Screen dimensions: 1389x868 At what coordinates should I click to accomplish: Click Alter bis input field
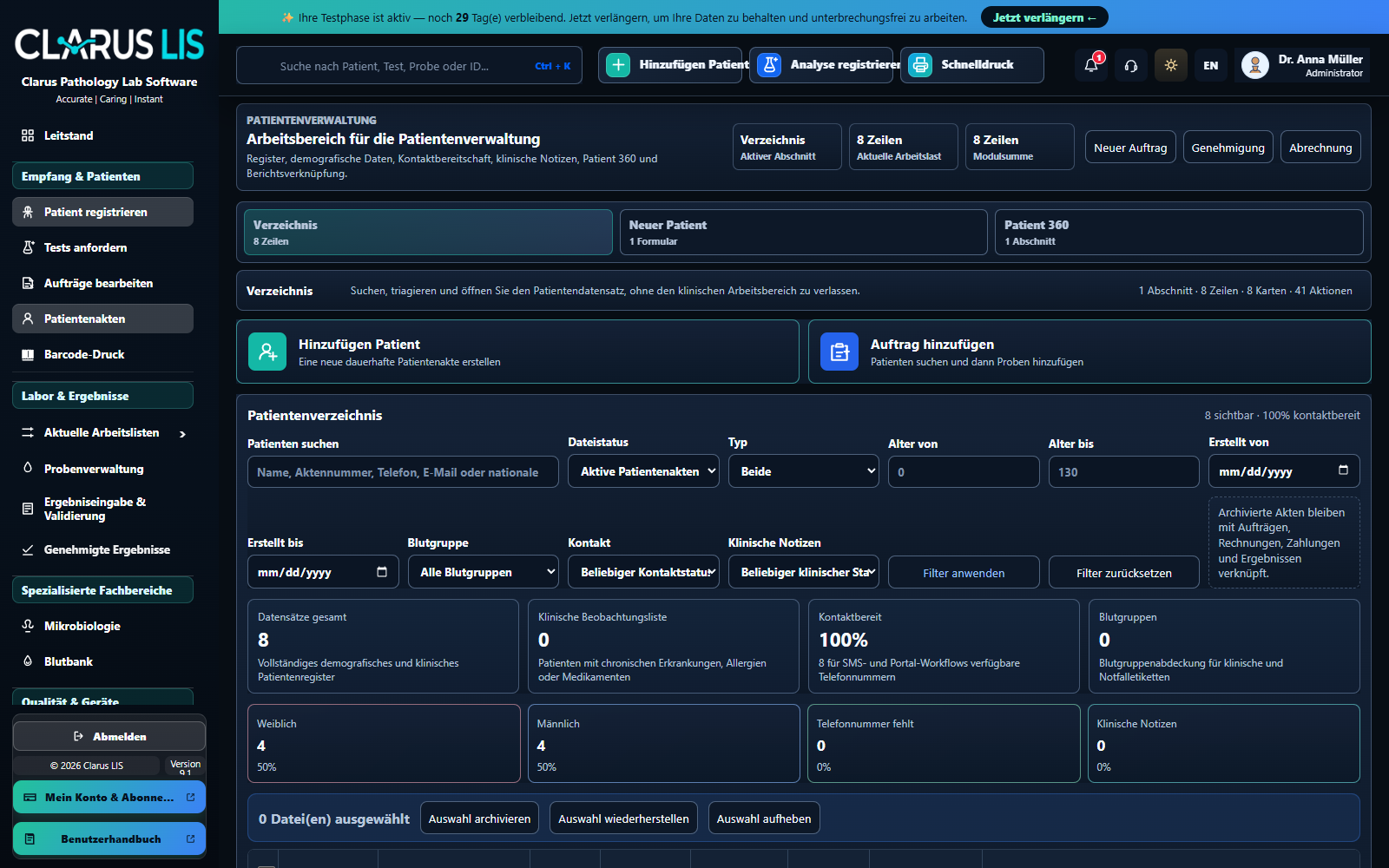click(x=1124, y=472)
